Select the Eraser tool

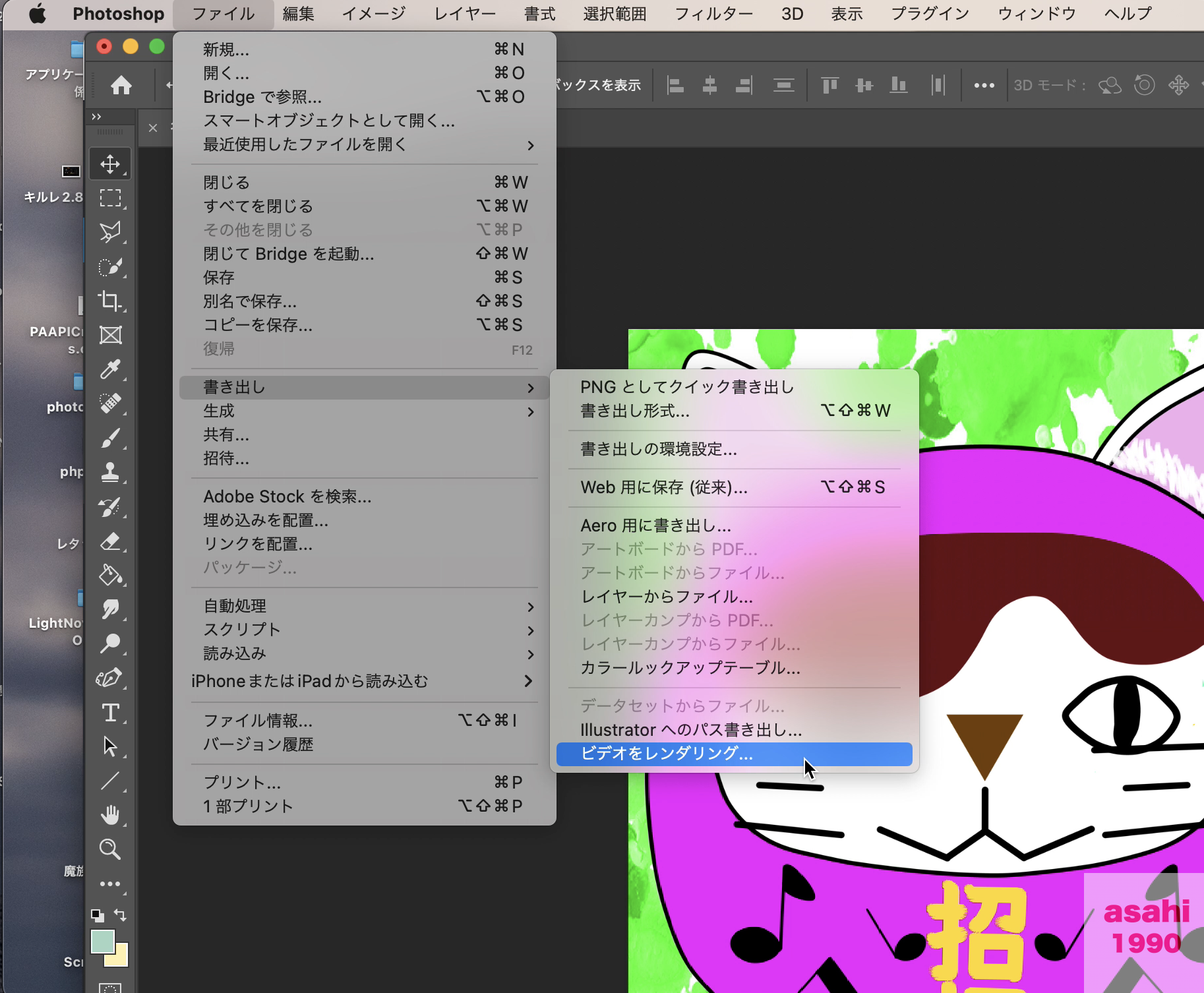click(x=110, y=541)
